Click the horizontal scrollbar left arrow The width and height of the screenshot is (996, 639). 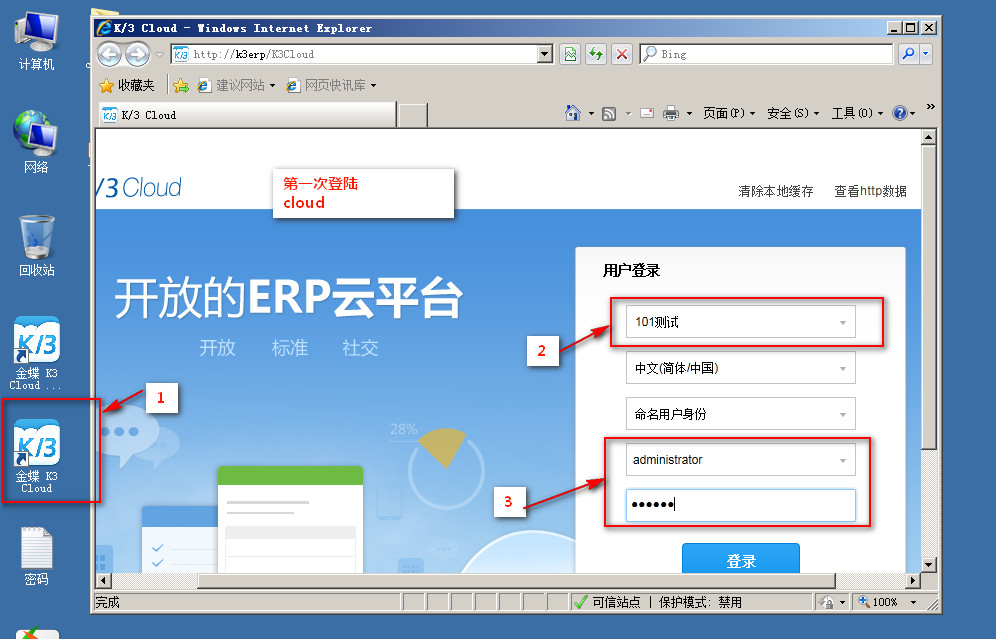(x=104, y=581)
